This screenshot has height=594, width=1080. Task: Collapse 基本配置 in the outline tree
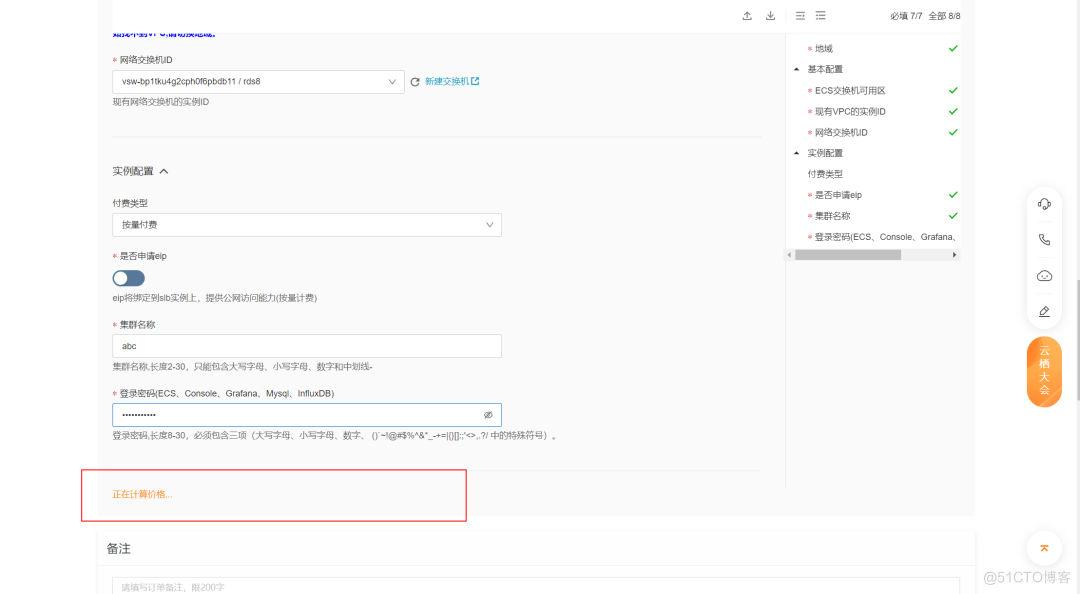pos(796,70)
